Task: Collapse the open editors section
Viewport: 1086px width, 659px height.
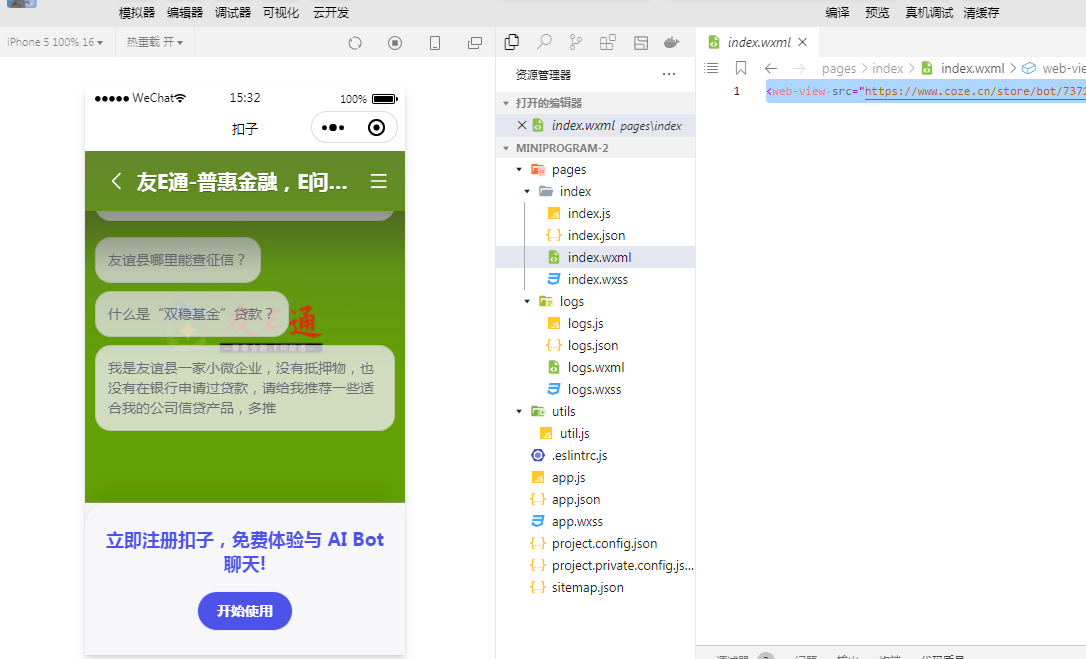Action: point(506,103)
